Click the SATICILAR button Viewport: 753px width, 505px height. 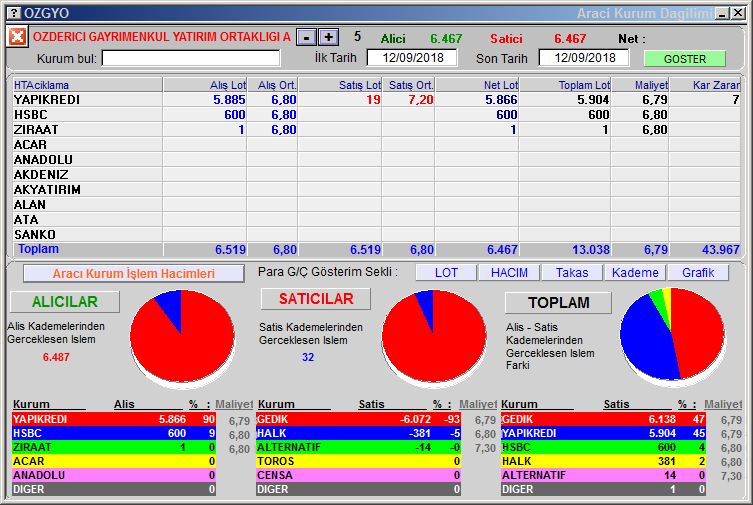[316, 299]
